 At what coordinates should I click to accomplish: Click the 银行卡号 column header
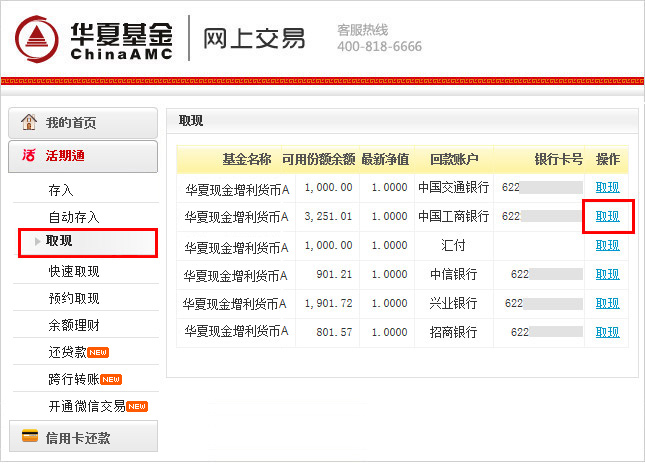point(559,159)
